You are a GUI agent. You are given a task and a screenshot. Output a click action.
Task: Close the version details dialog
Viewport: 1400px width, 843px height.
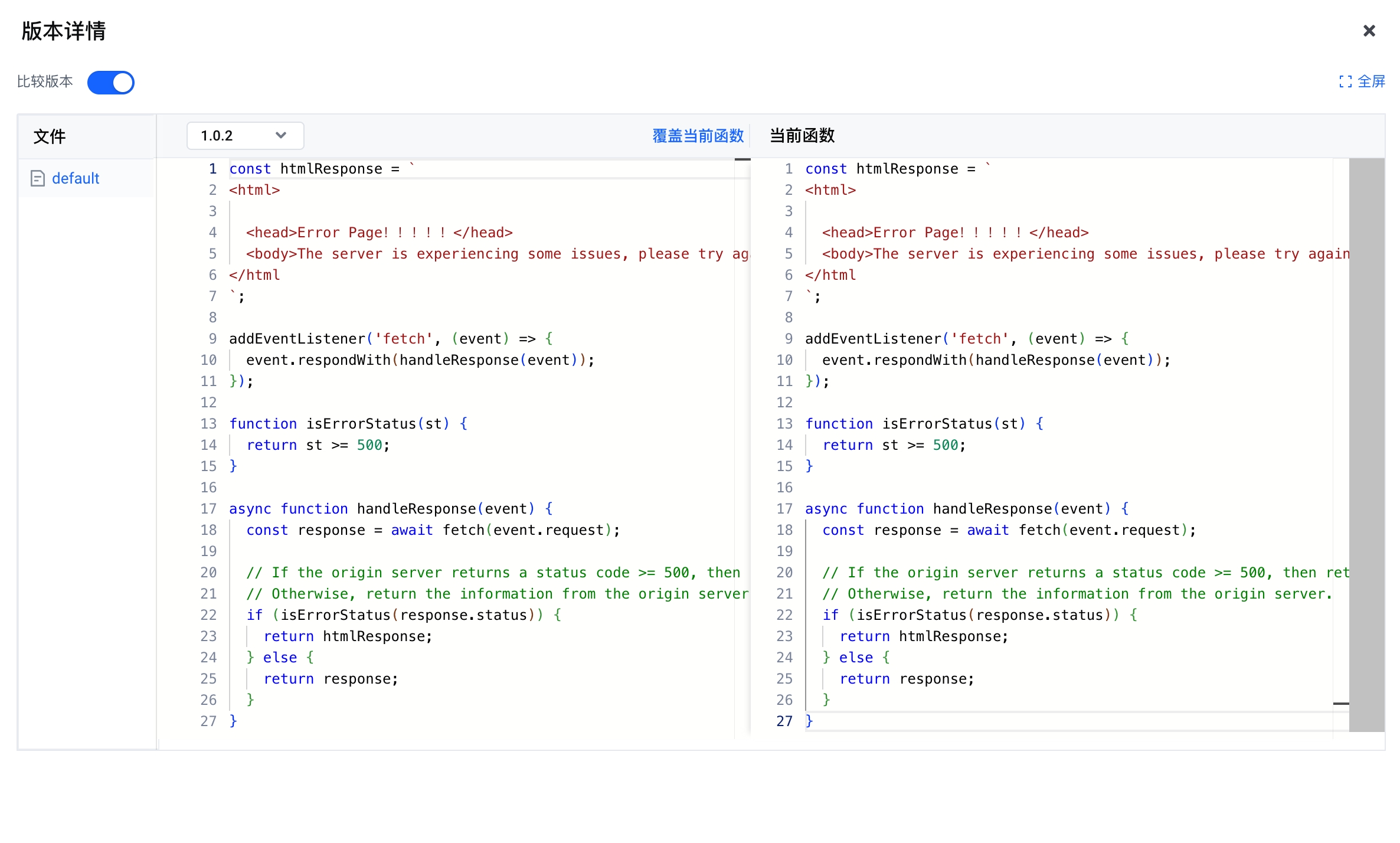(x=1369, y=31)
